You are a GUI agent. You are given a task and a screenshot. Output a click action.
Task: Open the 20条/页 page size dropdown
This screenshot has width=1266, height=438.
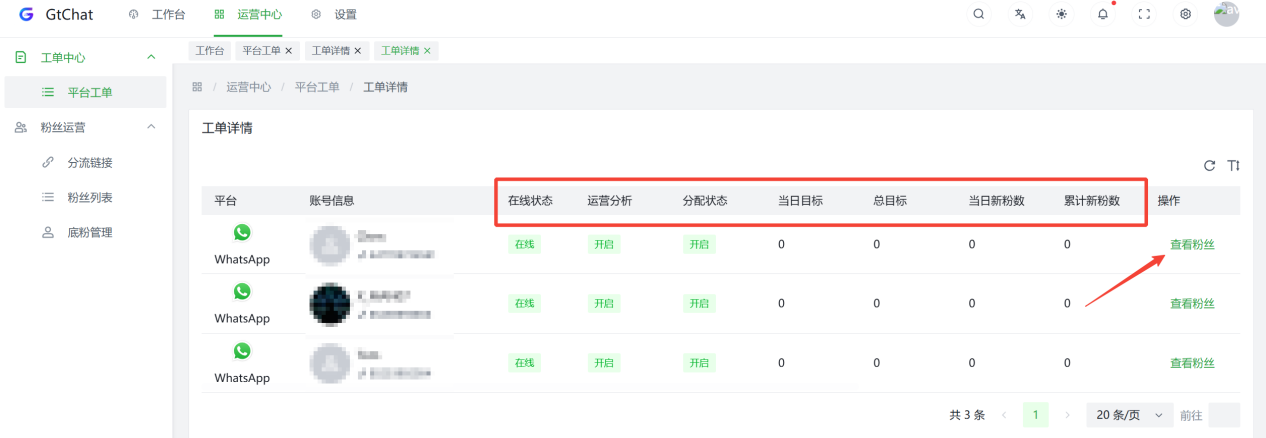(x=1129, y=415)
